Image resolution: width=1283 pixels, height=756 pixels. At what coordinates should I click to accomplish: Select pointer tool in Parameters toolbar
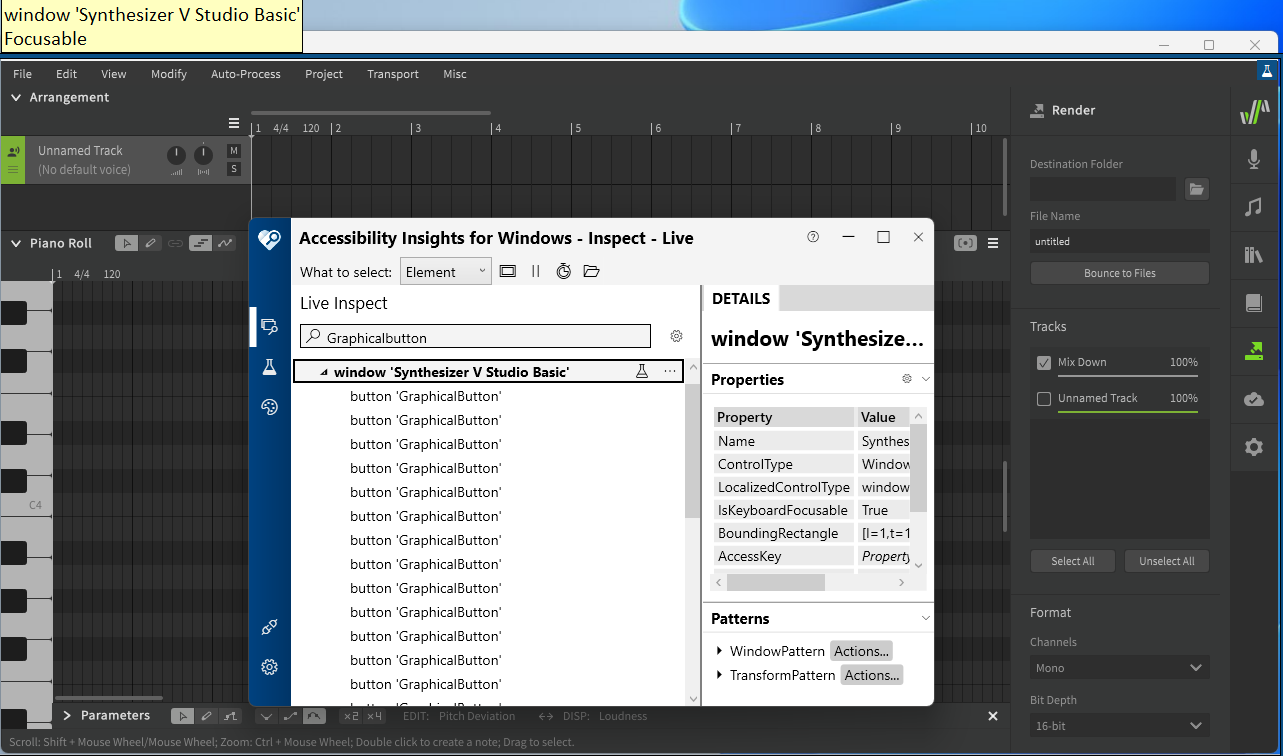182,716
